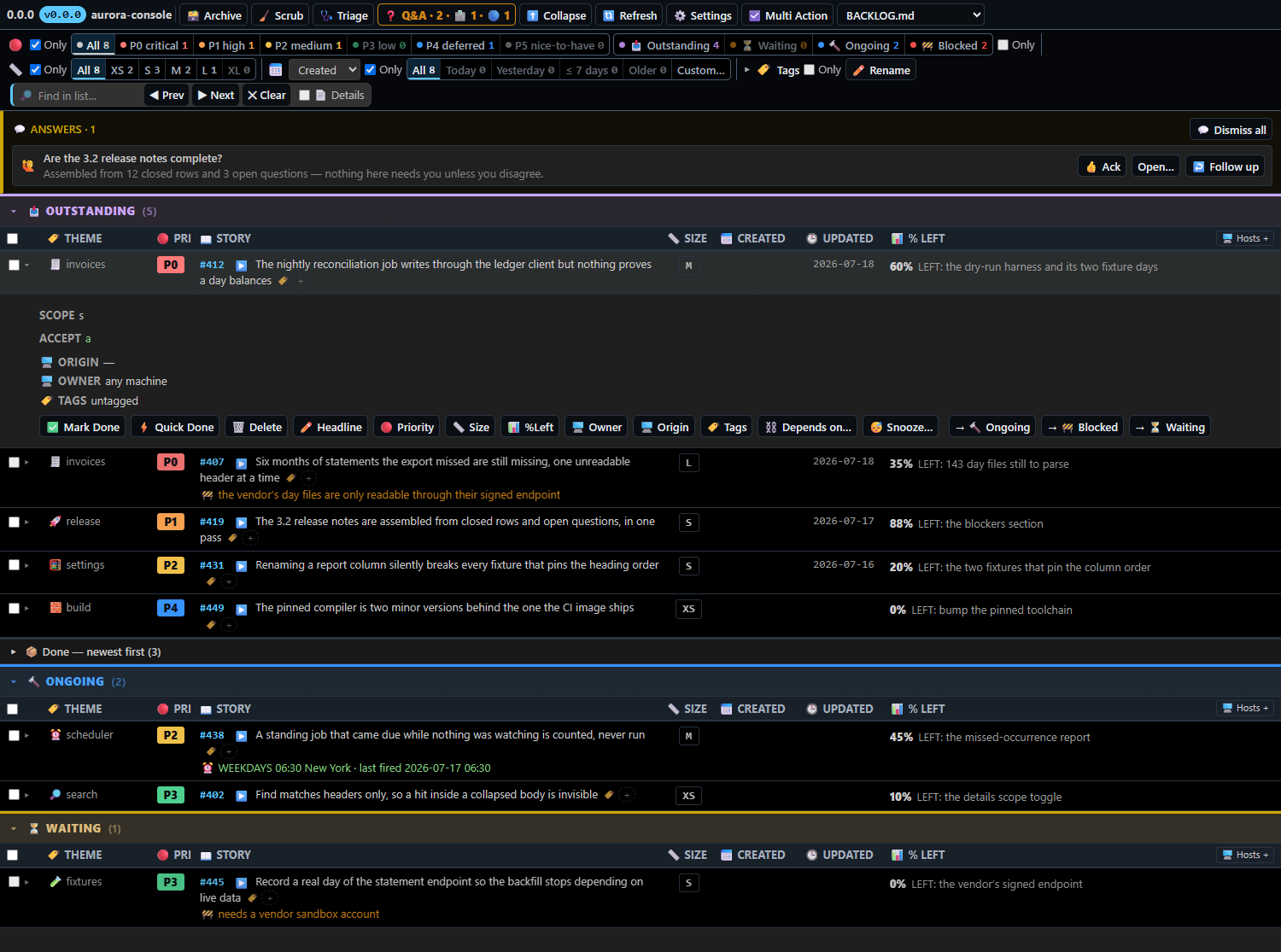
Task: Click the Dismiss all button
Action: tap(1231, 130)
